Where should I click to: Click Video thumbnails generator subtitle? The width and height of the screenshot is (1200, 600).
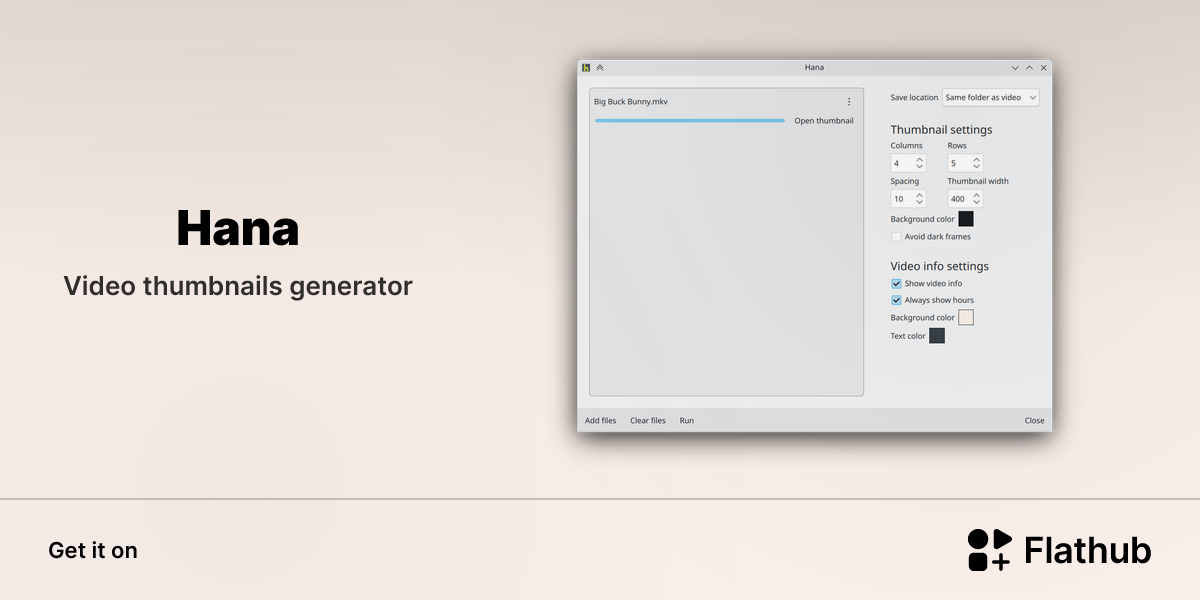pos(238,286)
